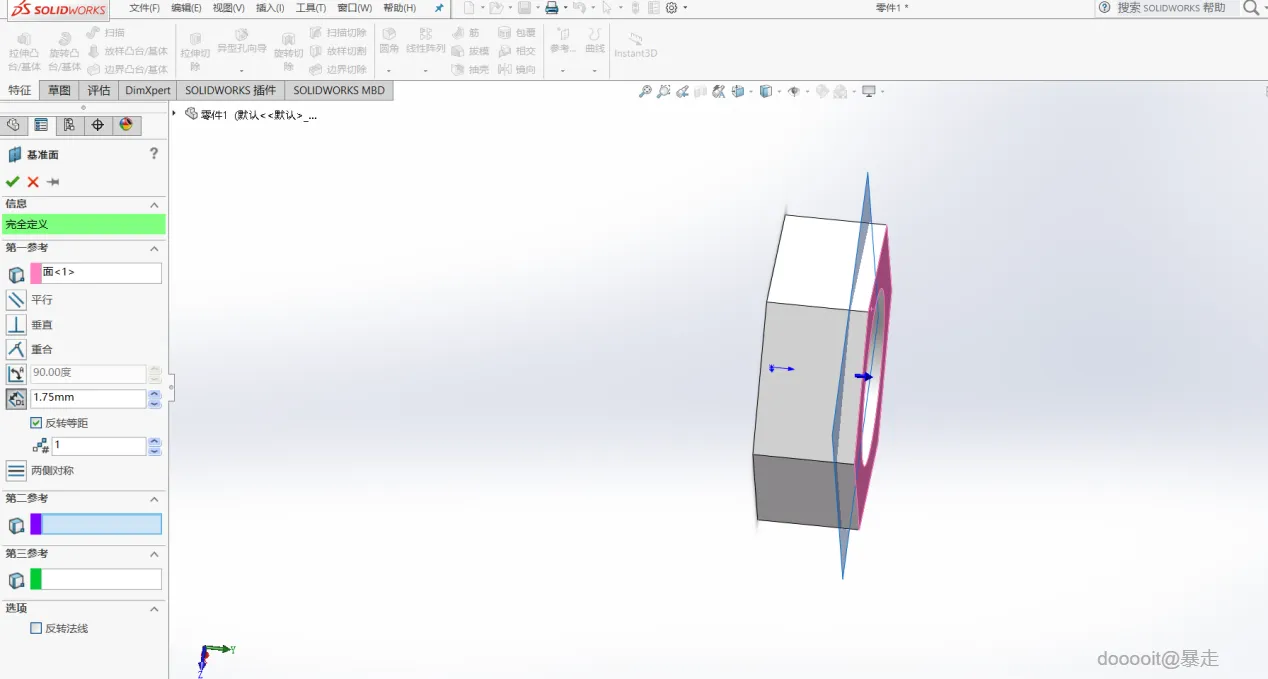Open the DisplayManager color wheel tab

pos(125,125)
